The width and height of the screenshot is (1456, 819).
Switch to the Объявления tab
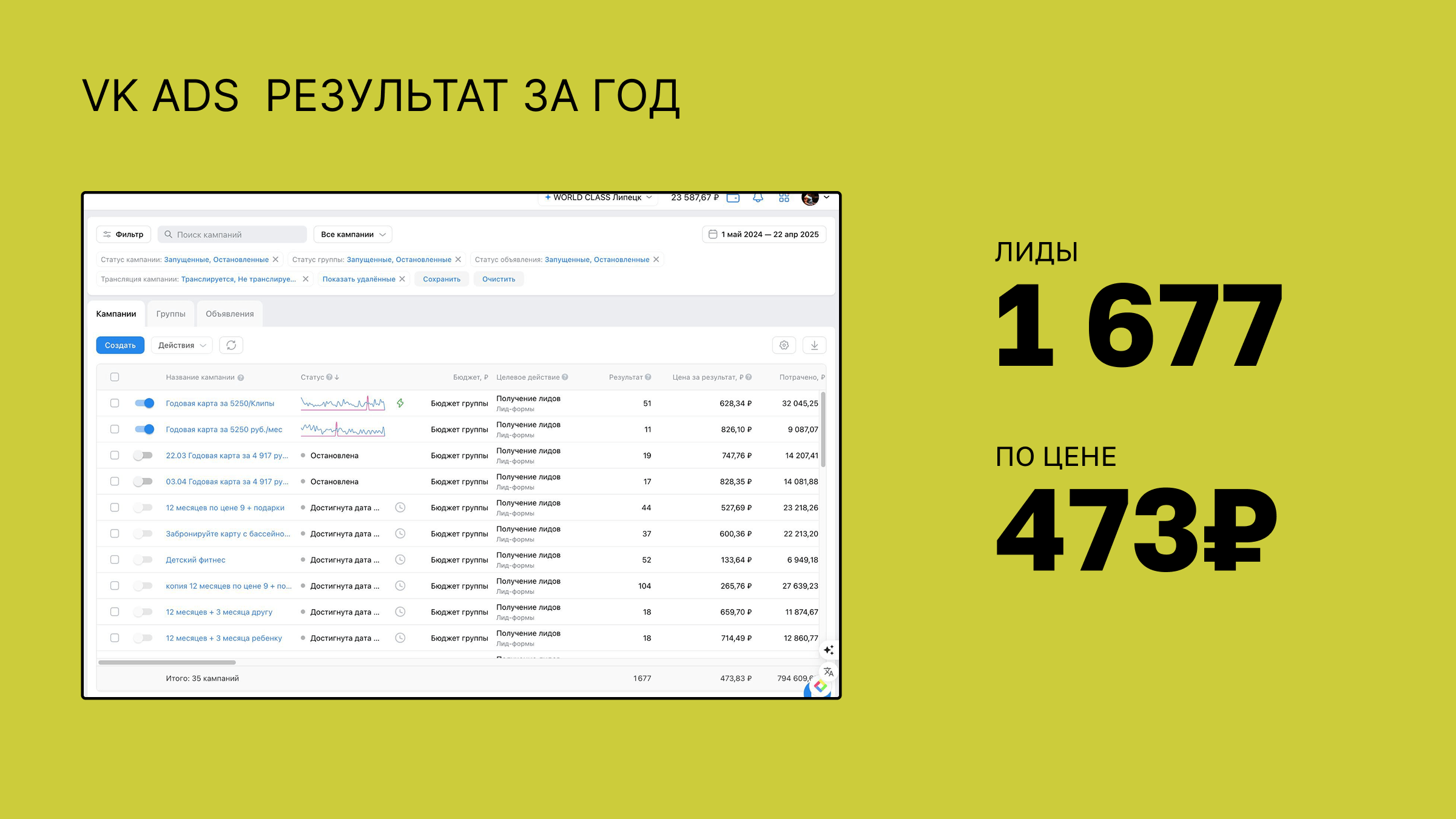click(229, 314)
